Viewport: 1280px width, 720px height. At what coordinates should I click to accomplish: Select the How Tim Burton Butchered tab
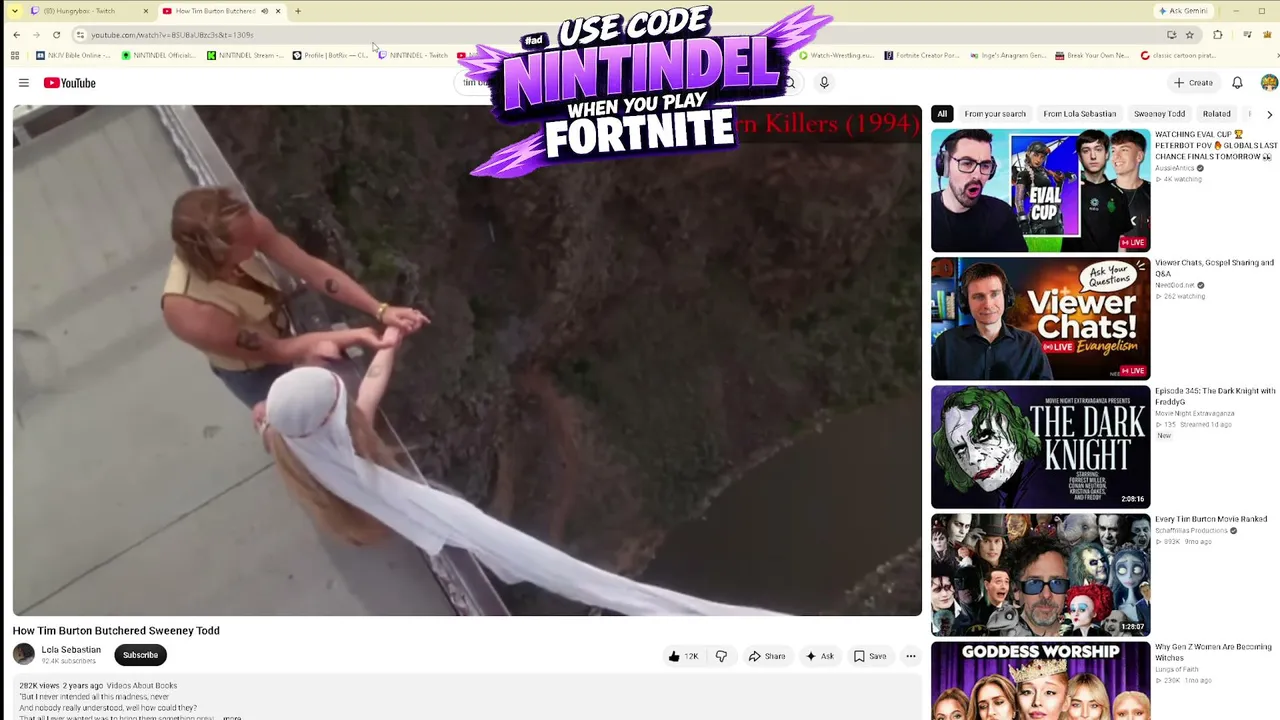221,11
